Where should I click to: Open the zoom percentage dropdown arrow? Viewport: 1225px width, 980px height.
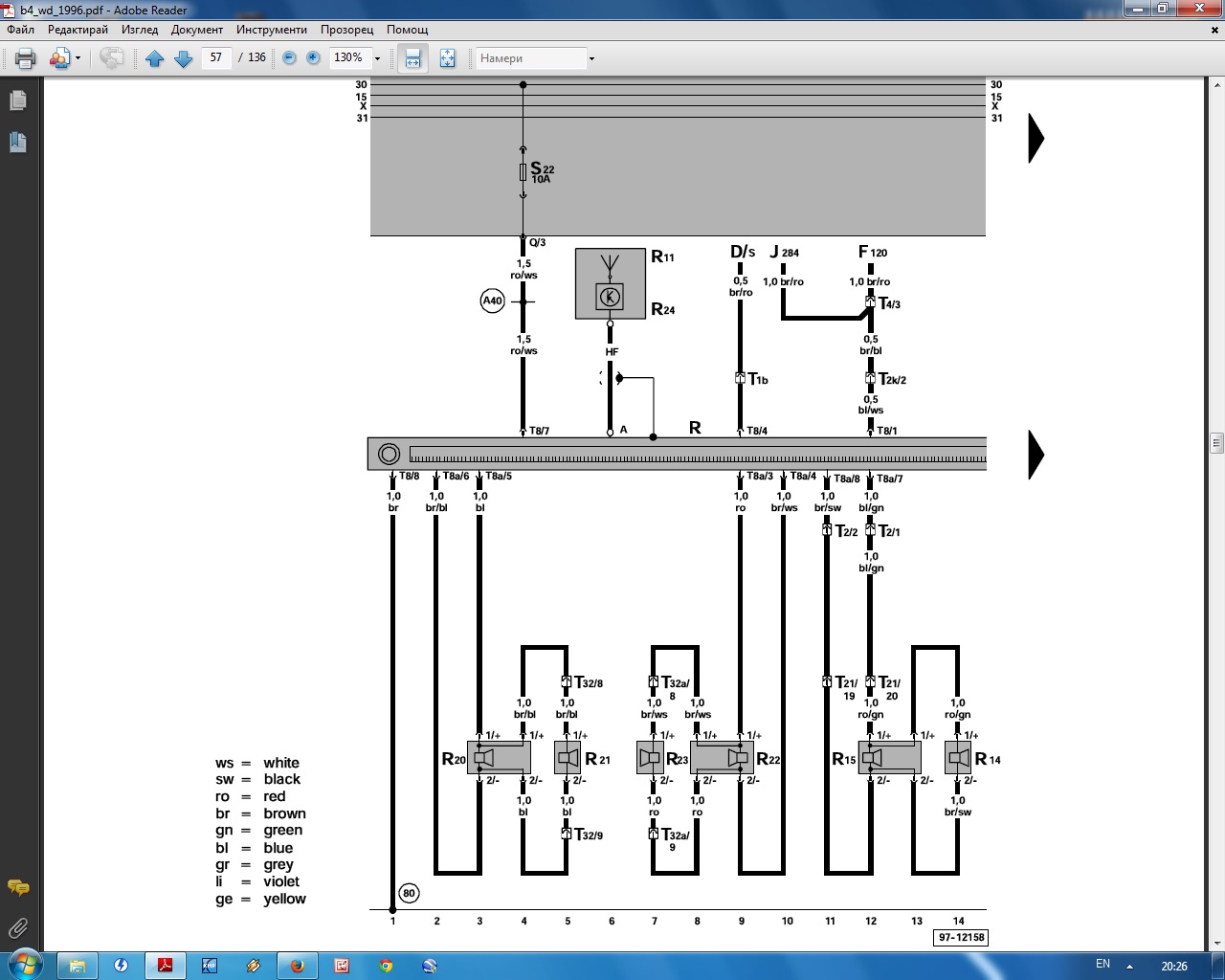click(x=377, y=59)
